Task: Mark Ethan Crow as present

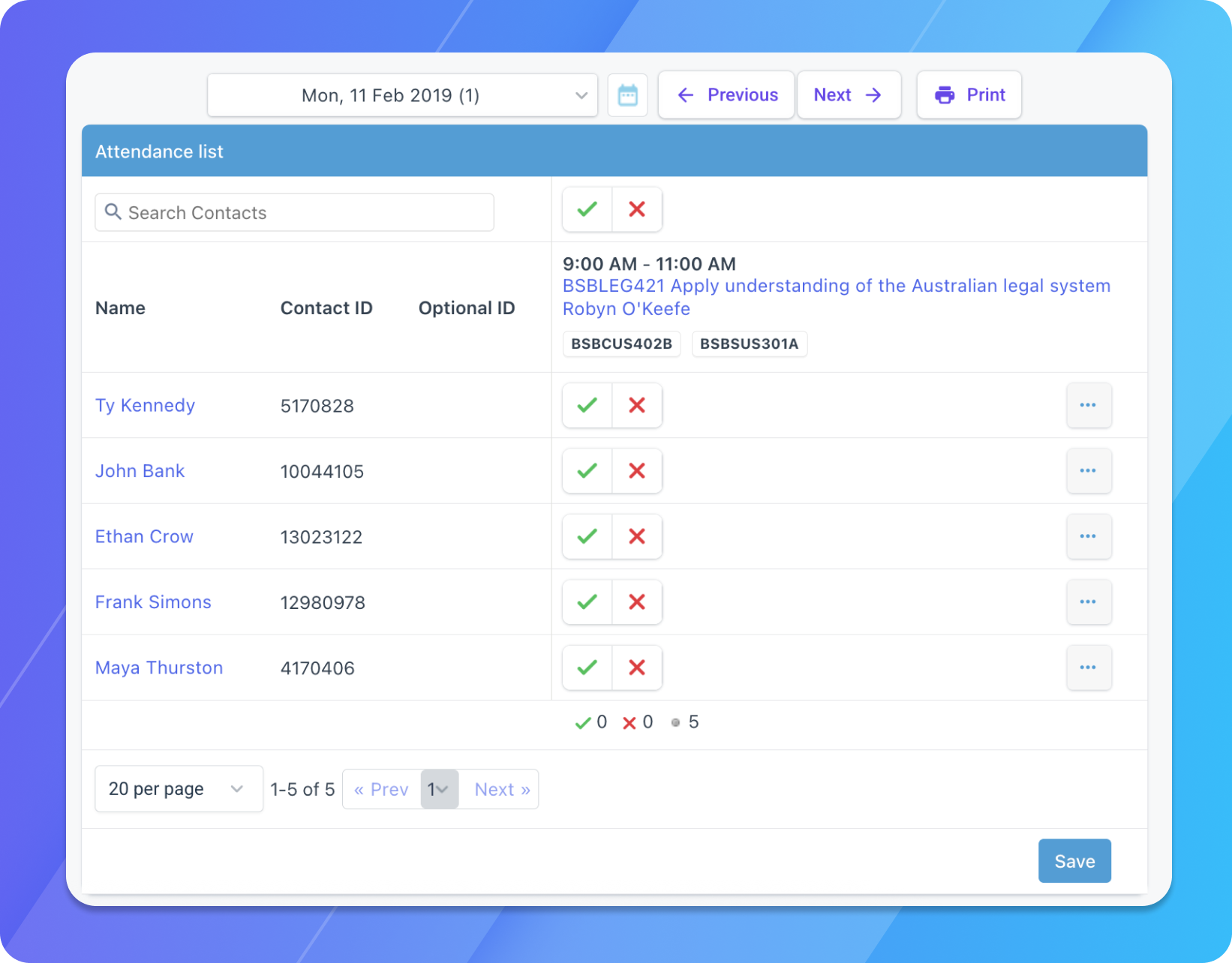Action: click(x=587, y=537)
